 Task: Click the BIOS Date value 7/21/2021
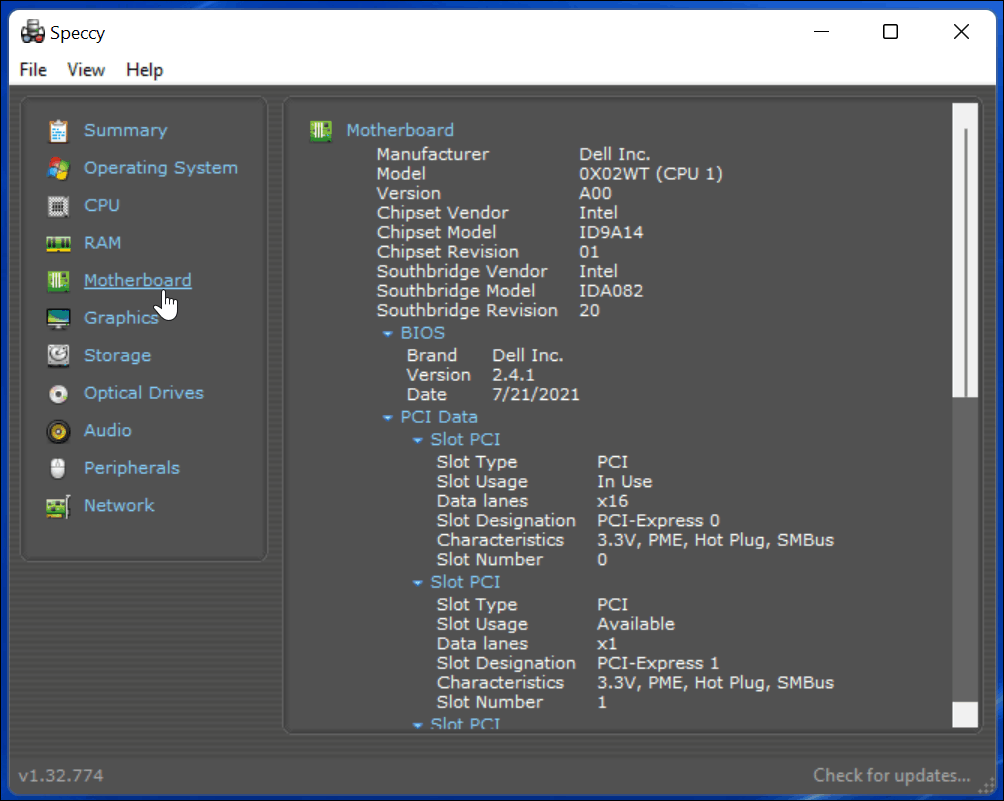click(536, 394)
